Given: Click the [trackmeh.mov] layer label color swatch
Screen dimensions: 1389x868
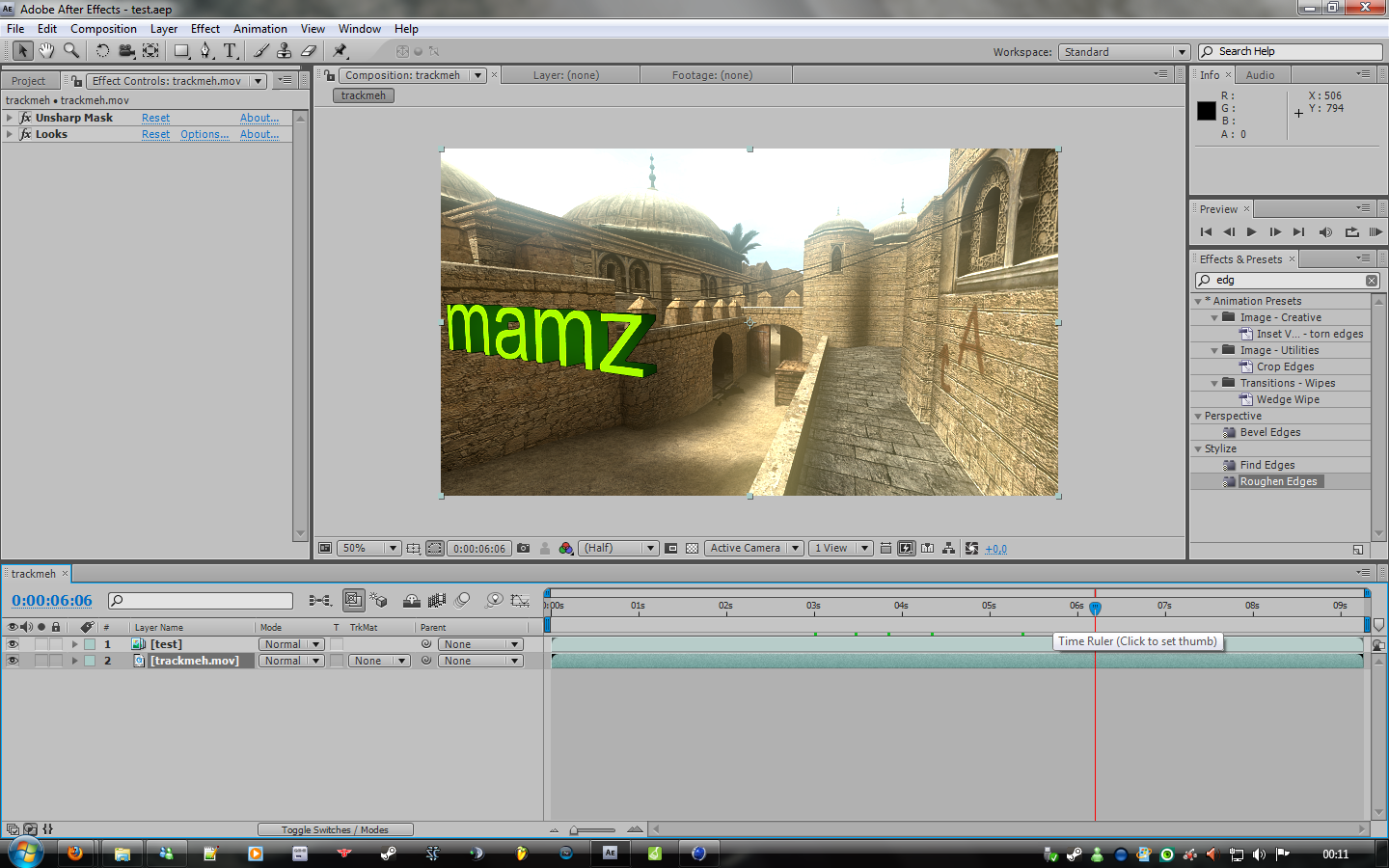Looking at the screenshot, I should point(90,661).
